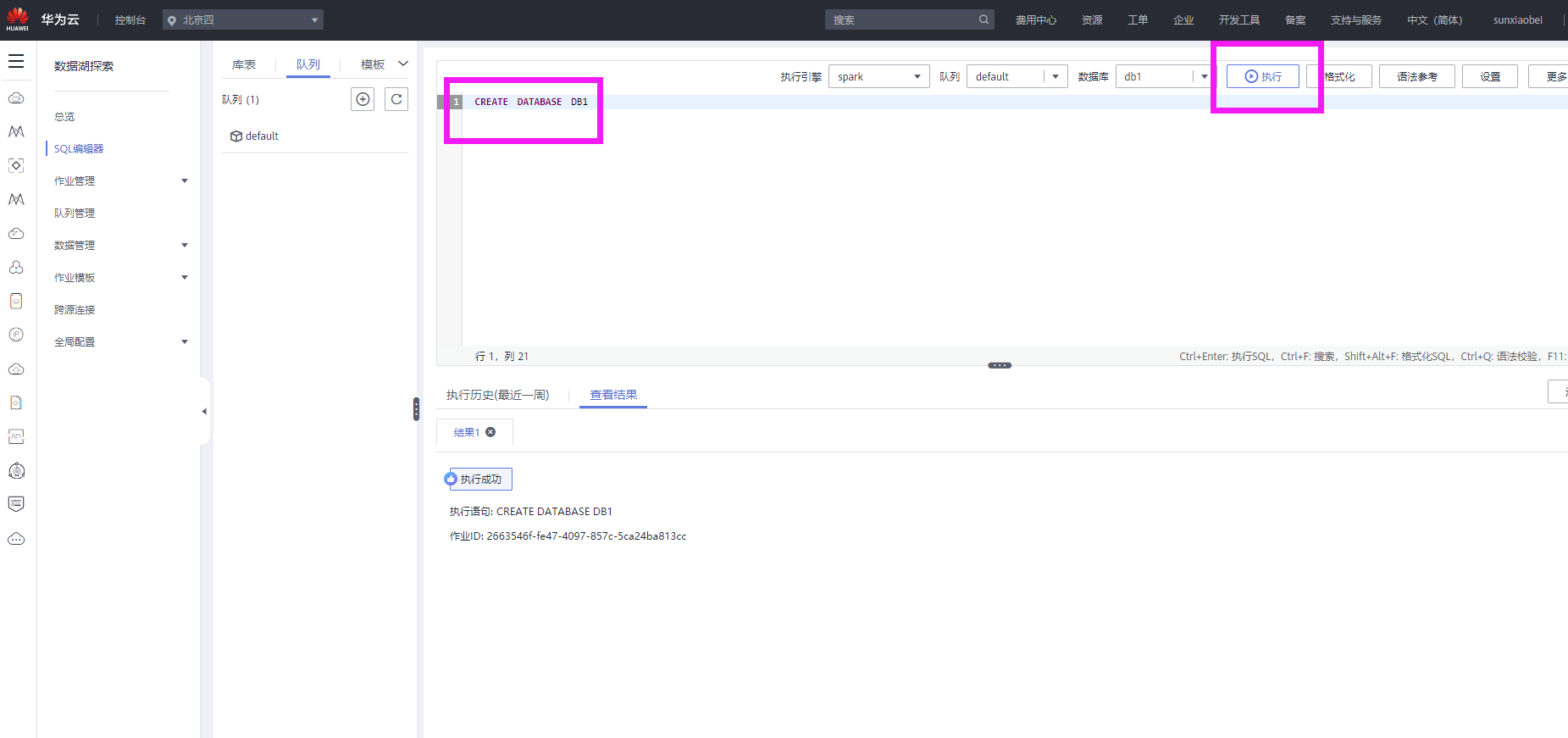Viewport: 1568px width, 738px height.
Task: Open the cloud with dots service icon
Action: (x=16, y=539)
